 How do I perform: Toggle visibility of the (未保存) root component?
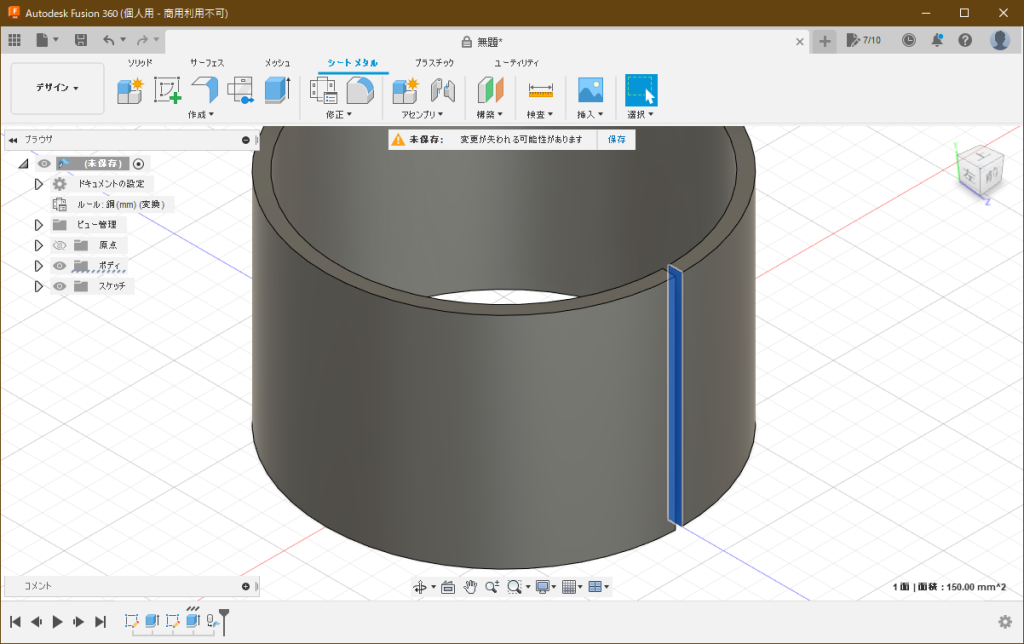[44, 163]
